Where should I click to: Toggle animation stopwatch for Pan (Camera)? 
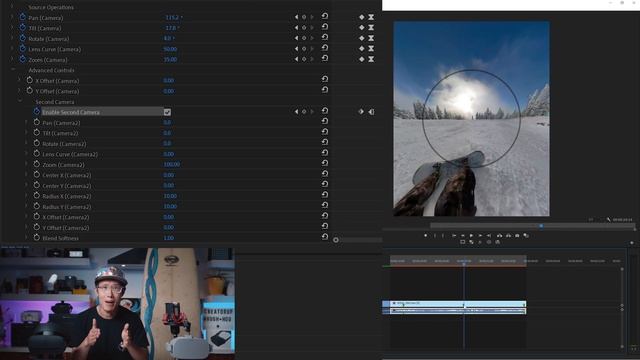[x=22, y=17]
